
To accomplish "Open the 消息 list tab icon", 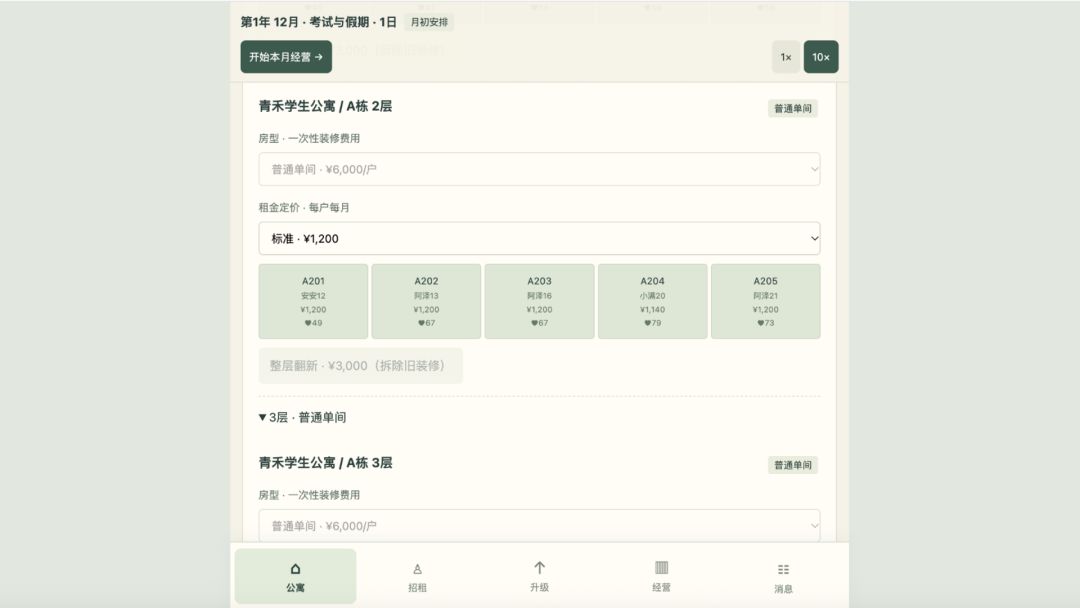I will click(783, 569).
